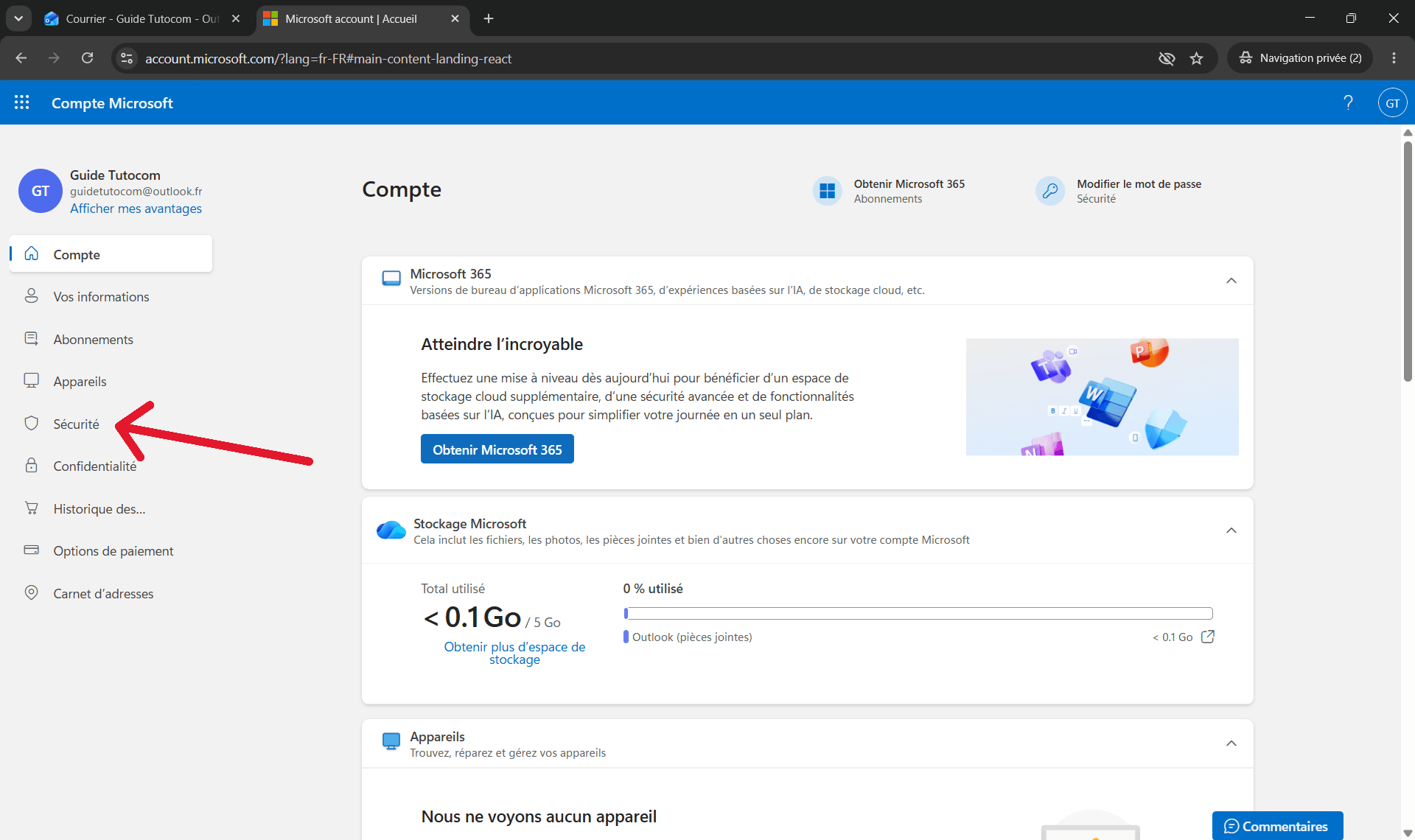Image resolution: width=1415 pixels, height=840 pixels.
Task: Open Chrome three-dot menu
Action: pos(1394,58)
